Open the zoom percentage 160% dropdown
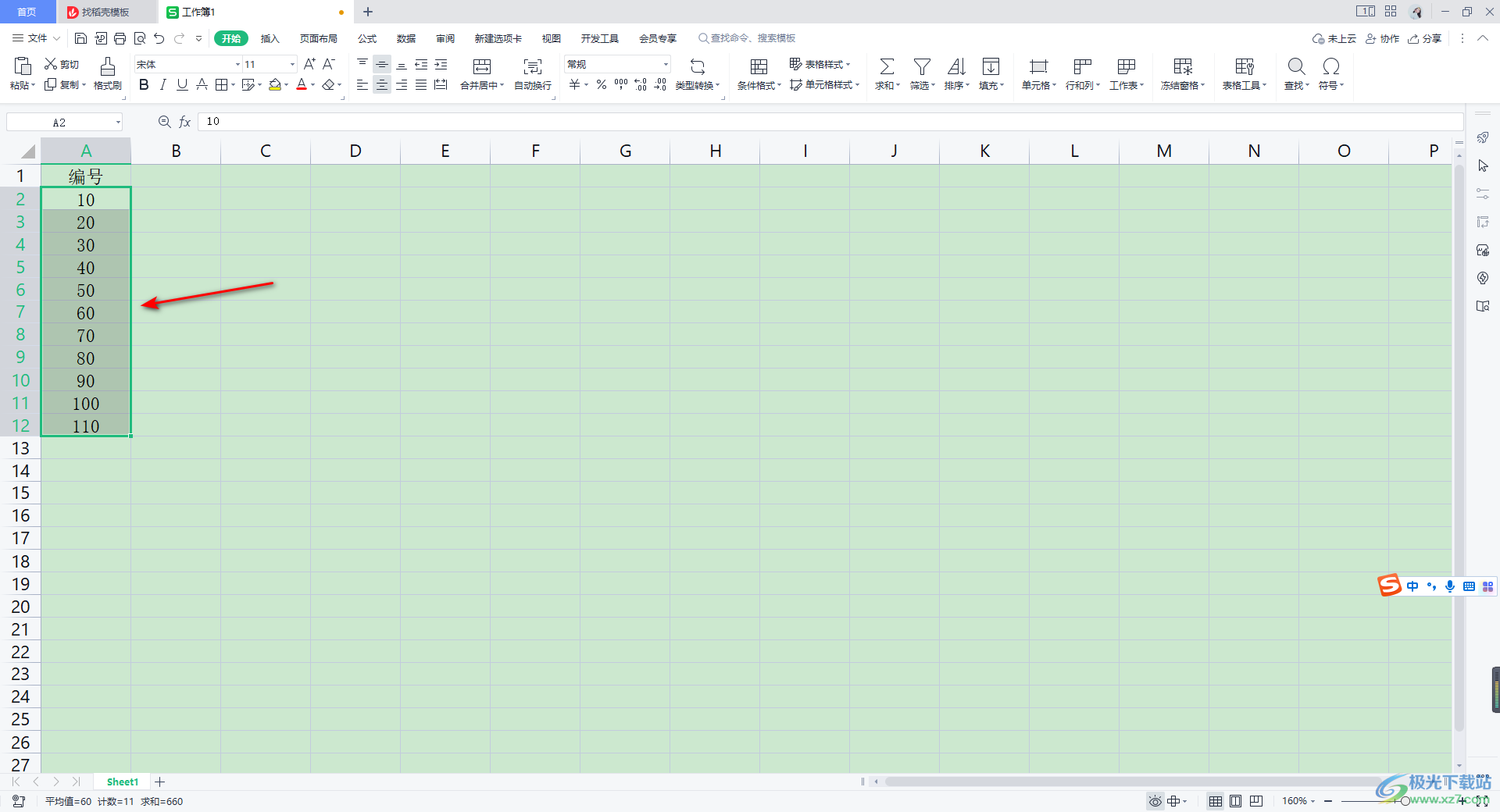 click(1298, 801)
